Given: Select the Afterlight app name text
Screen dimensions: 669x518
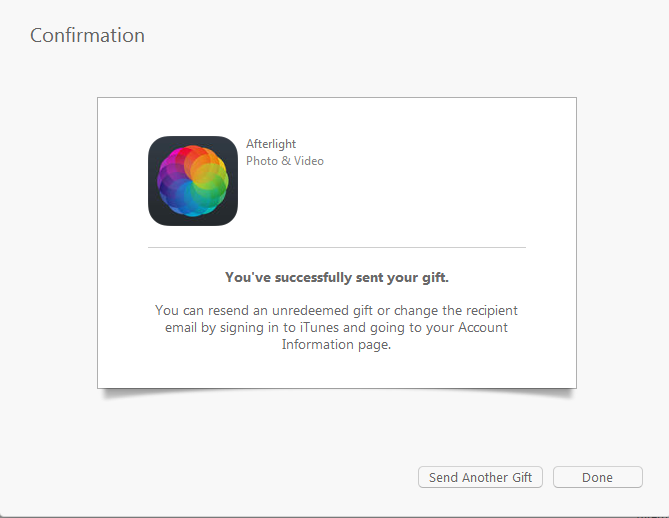Looking at the screenshot, I should click(x=271, y=144).
